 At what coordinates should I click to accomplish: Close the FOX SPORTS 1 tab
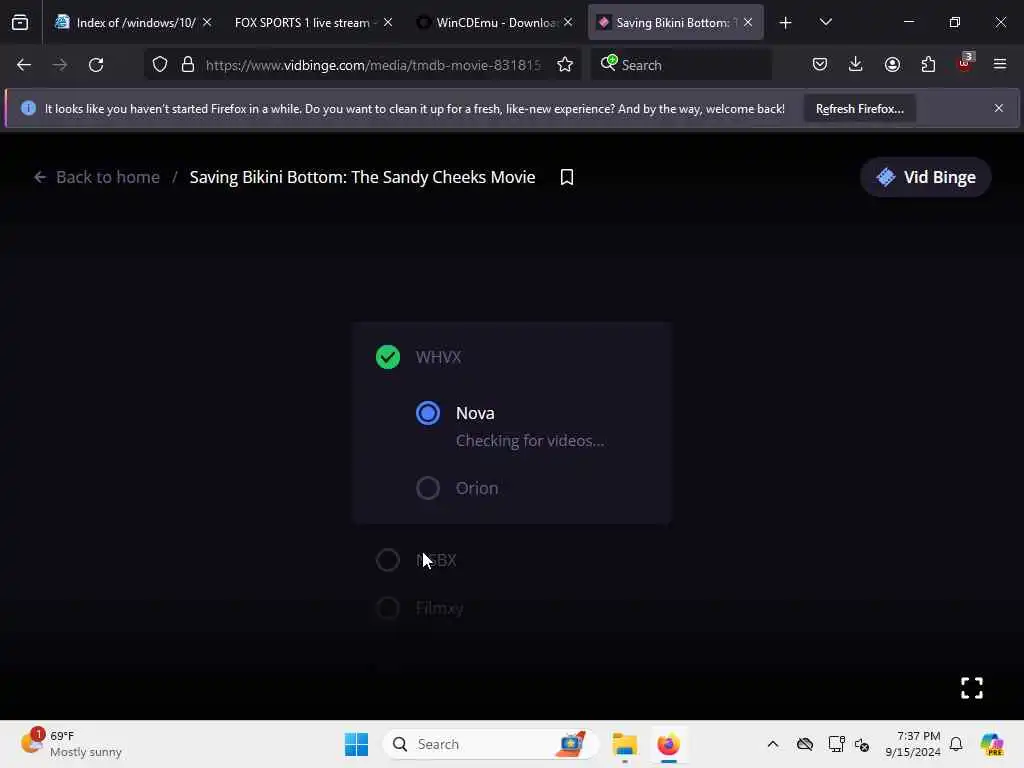[x=388, y=23]
